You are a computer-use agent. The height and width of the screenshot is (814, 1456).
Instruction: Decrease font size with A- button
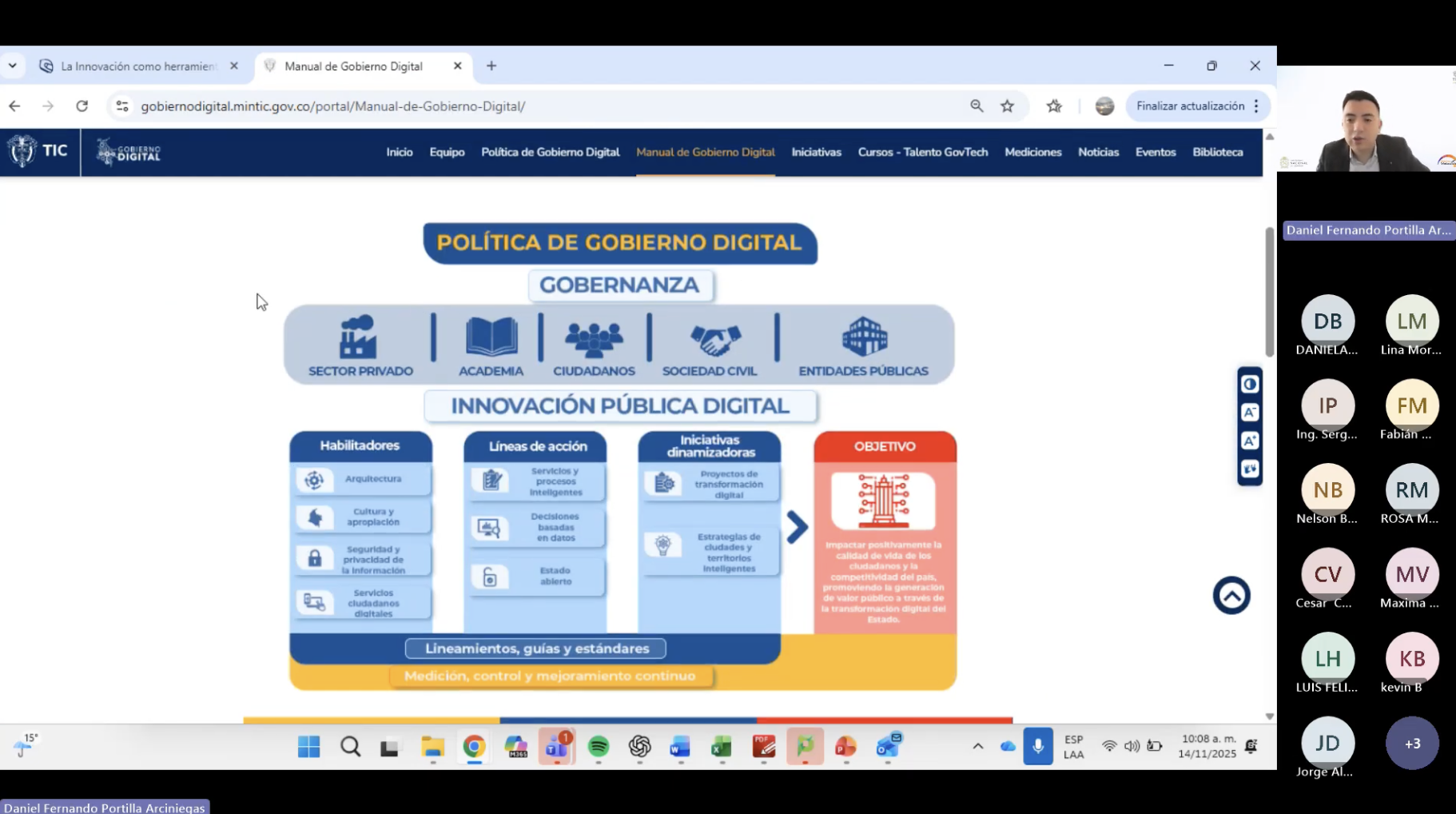point(1250,413)
